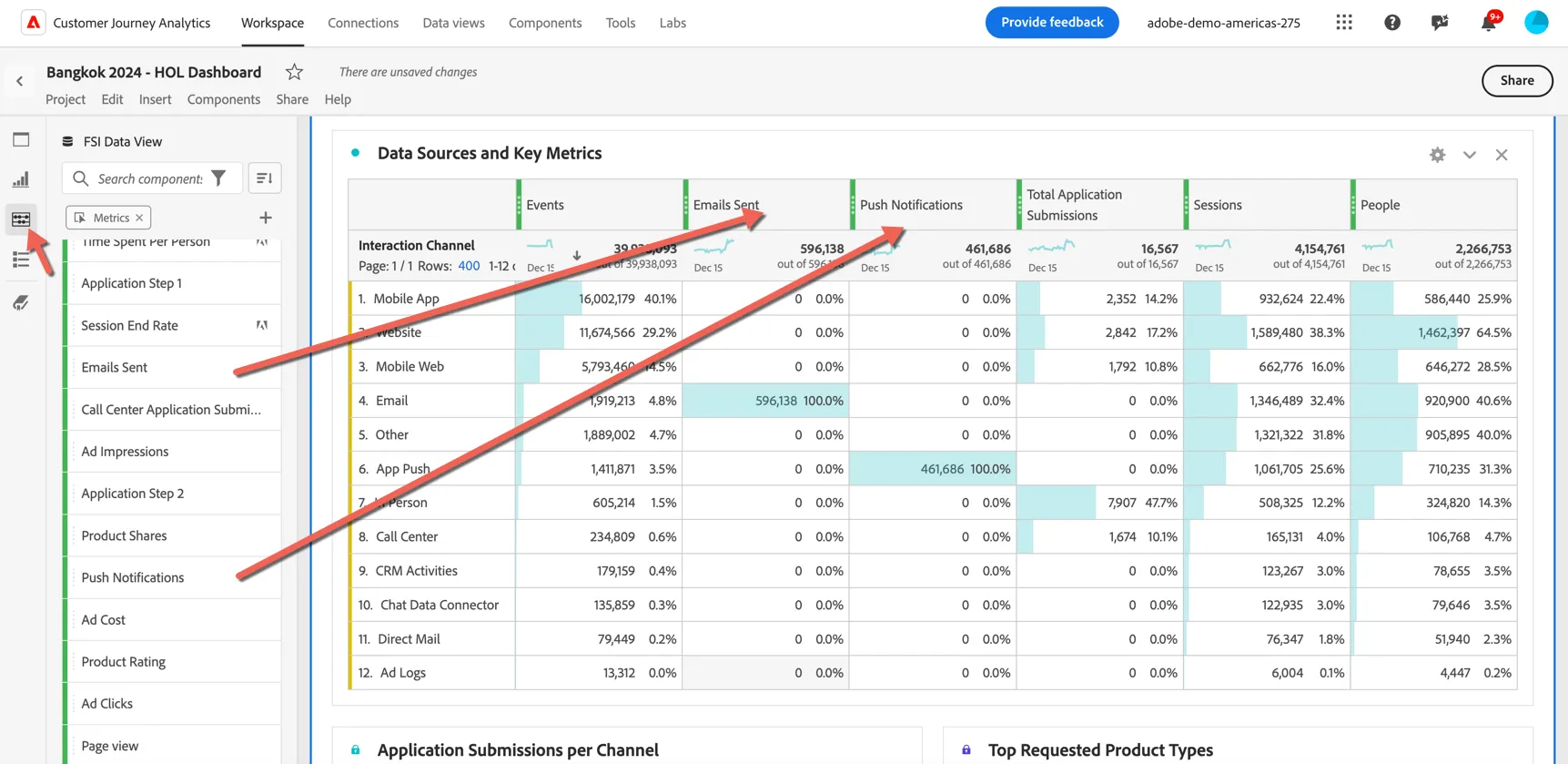
Task: Open the Components menu in the project bar
Action: [x=224, y=99]
